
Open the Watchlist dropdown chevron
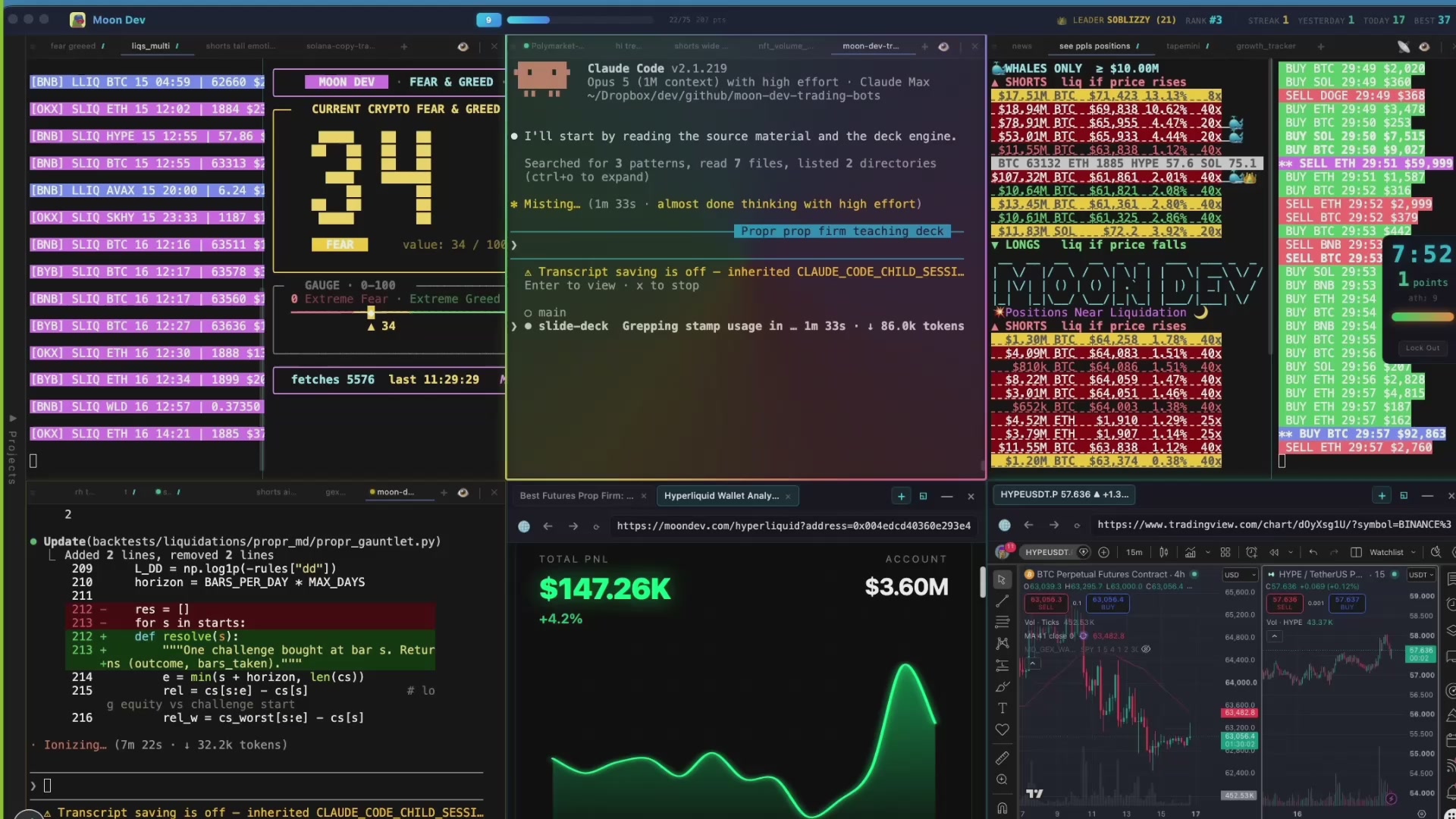[1413, 552]
